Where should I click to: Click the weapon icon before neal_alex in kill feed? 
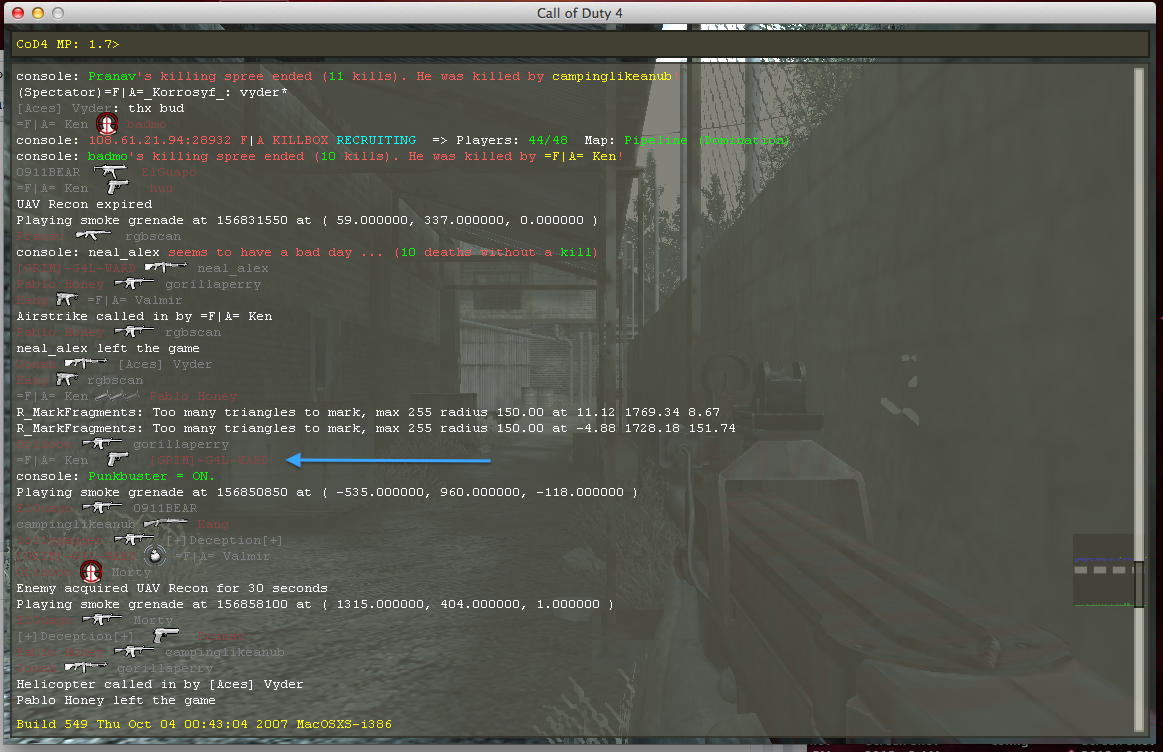(x=166, y=267)
